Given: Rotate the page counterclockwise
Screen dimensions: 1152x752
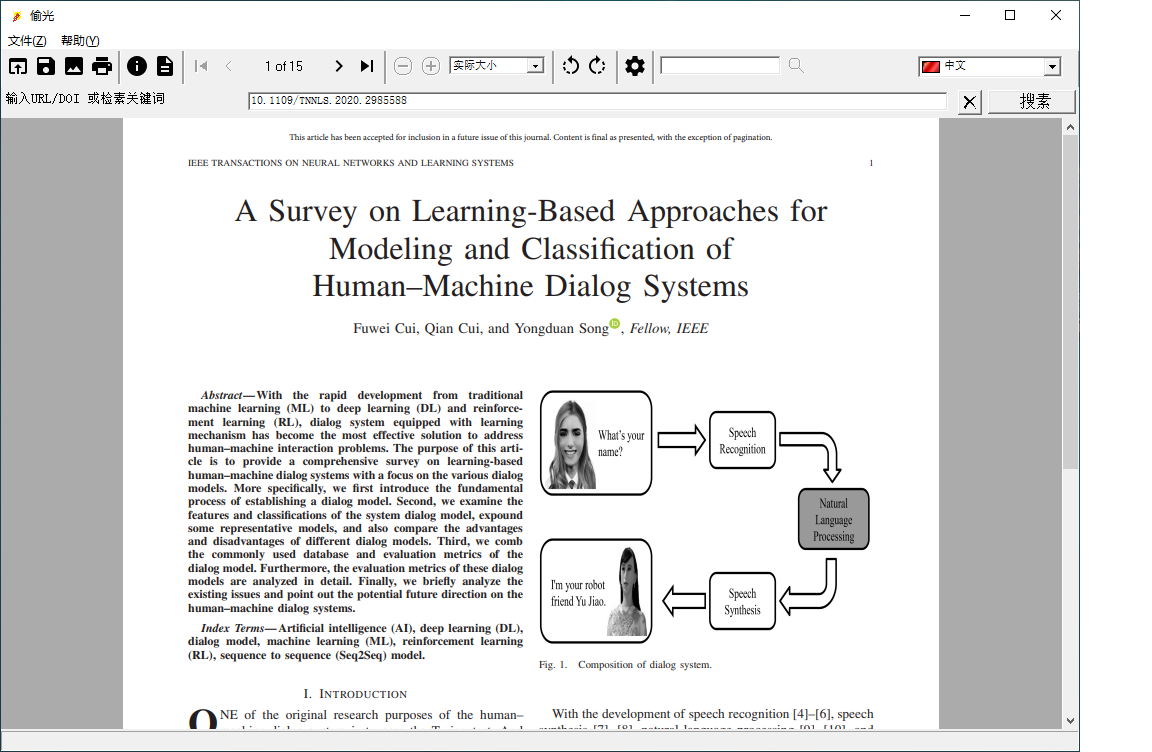Looking at the screenshot, I should tap(570, 66).
